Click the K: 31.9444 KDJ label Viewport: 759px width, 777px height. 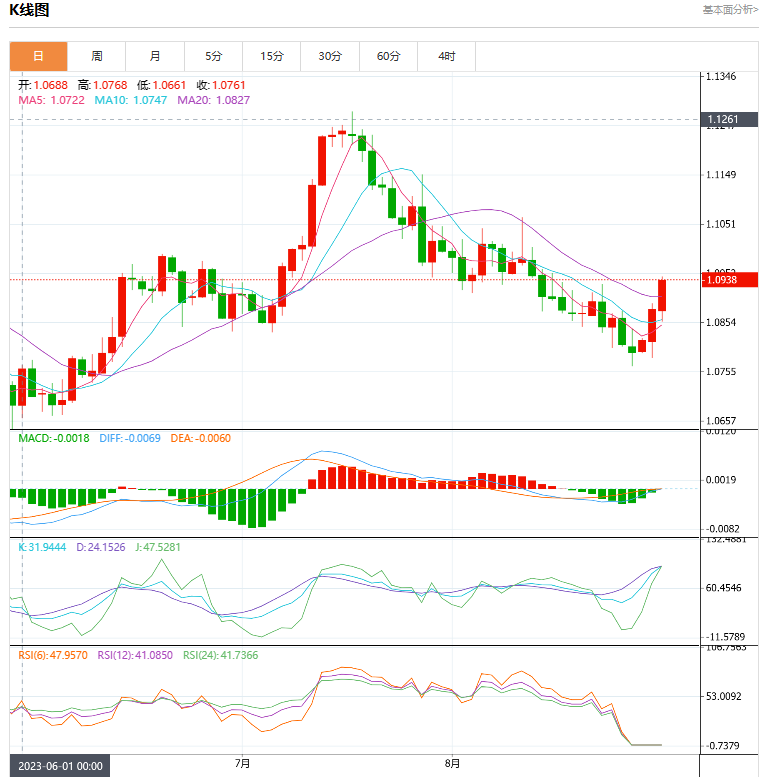(42, 547)
